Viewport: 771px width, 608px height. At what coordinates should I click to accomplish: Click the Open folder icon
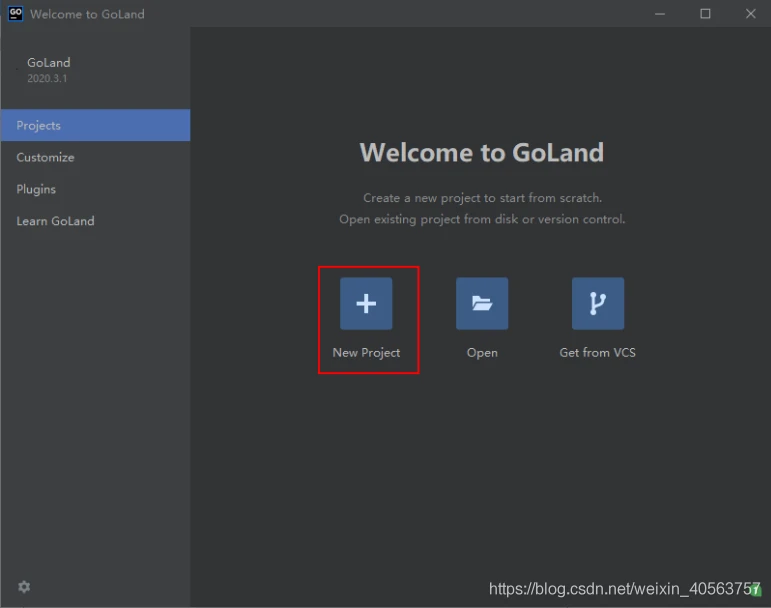(x=482, y=303)
